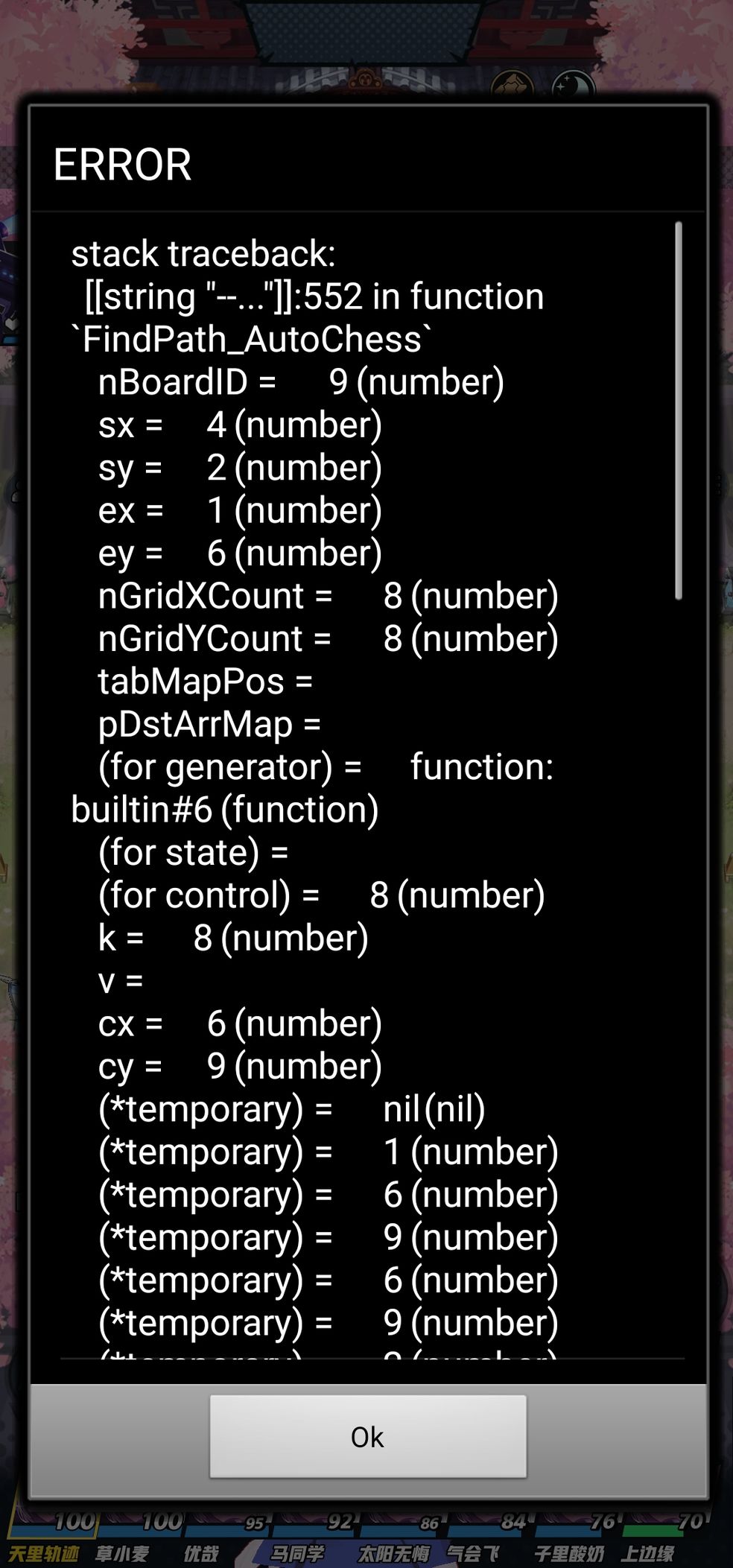The height and width of the screenshot is (1568, 733).
Task: Click the stack traceback heading line
Action: (203, 254)
